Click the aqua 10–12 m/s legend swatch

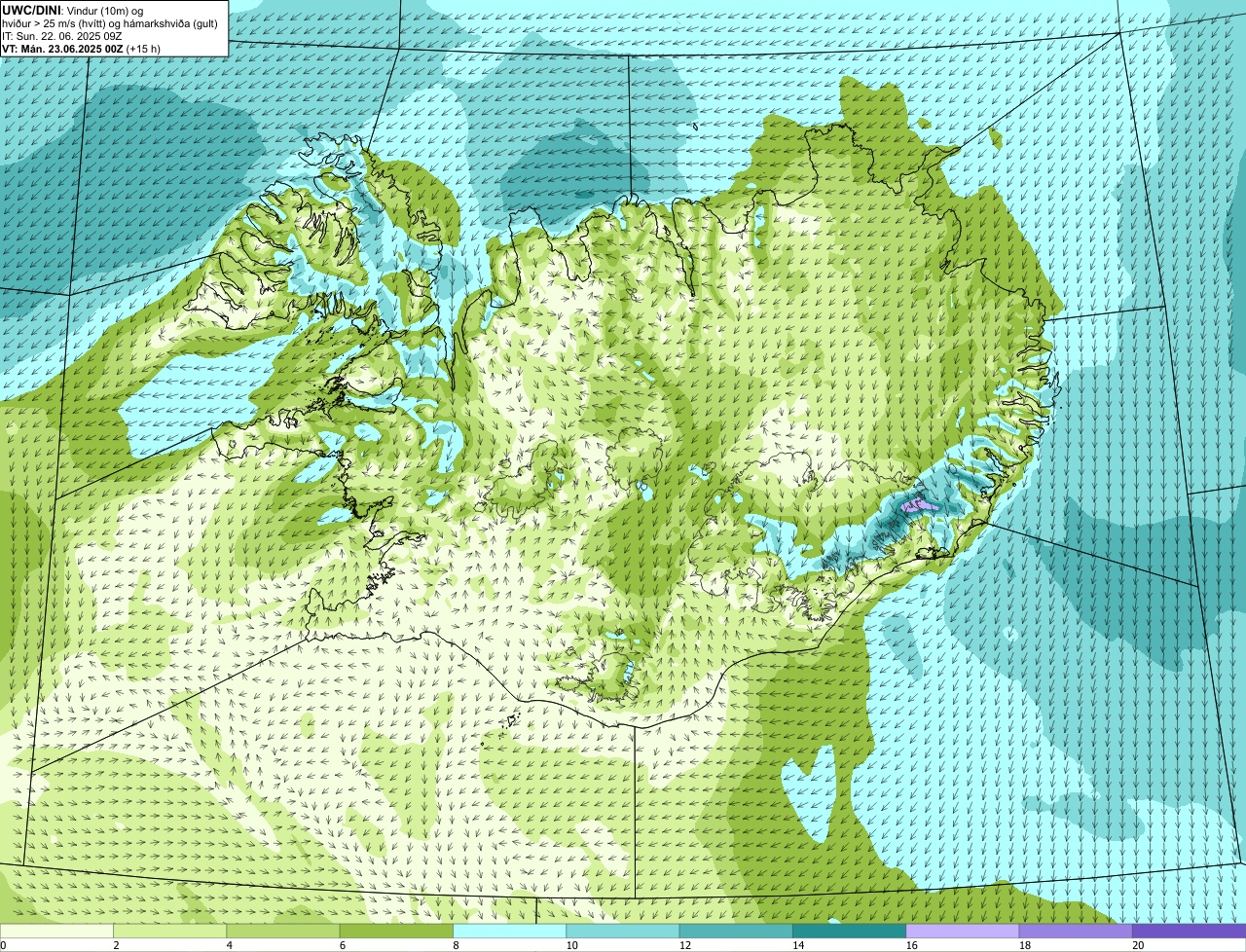pos(623,931)
